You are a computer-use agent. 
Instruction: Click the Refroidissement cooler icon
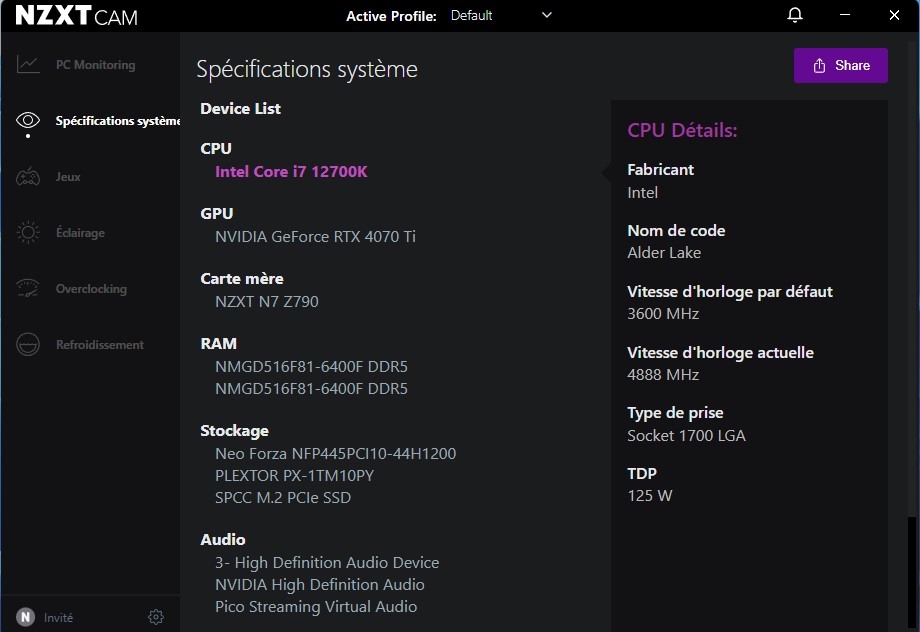[28, 344]
